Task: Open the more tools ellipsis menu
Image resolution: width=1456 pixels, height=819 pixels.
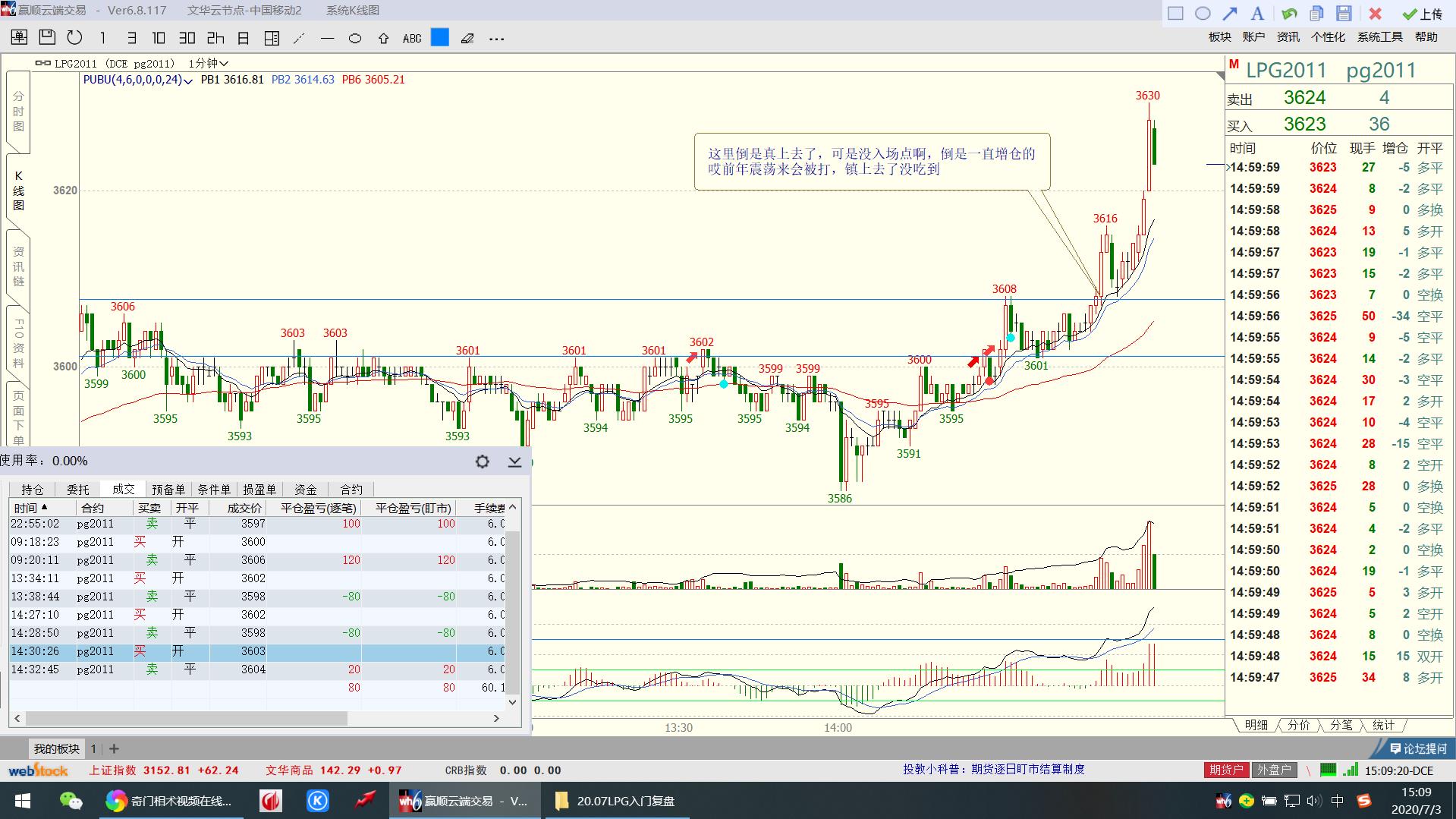Action: tap(496, 38)
